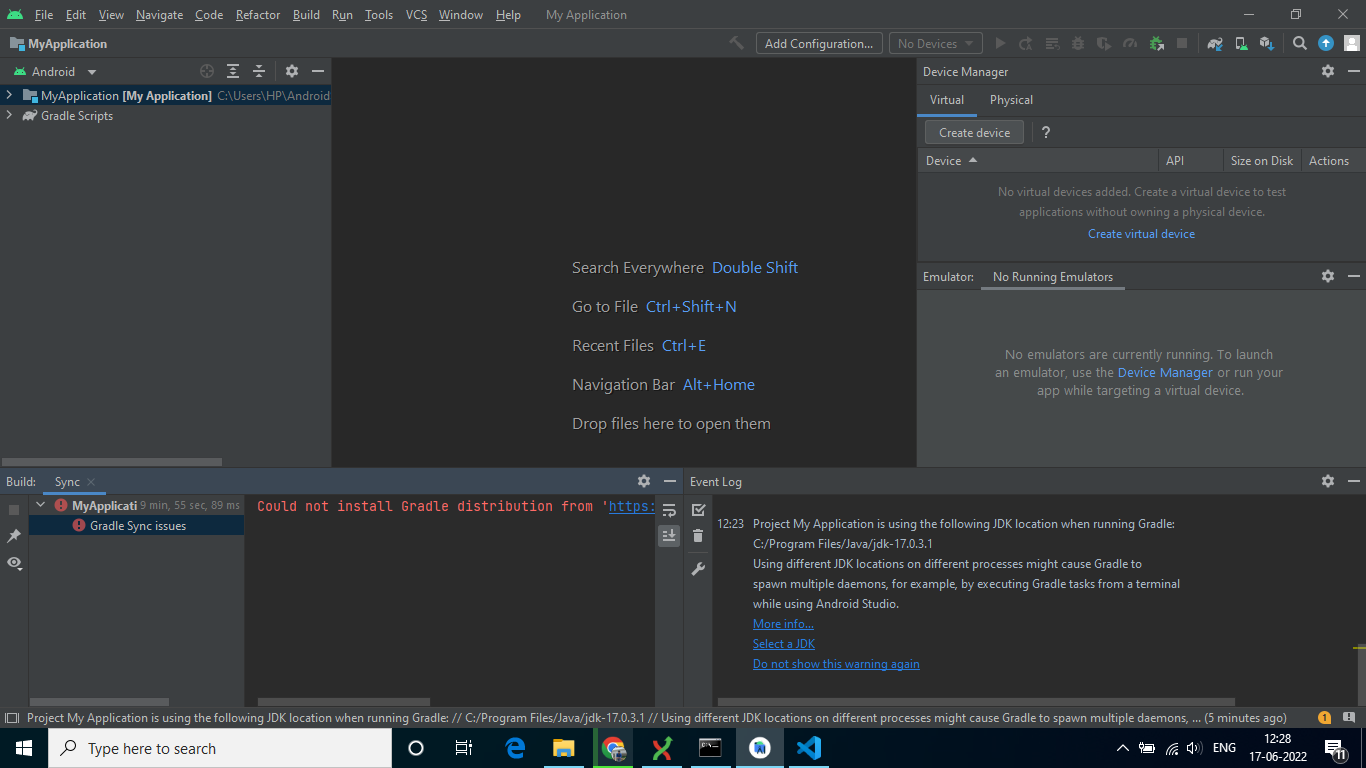Click the Make Project hammer icon
1366x768 pixels.
[737, 44]
